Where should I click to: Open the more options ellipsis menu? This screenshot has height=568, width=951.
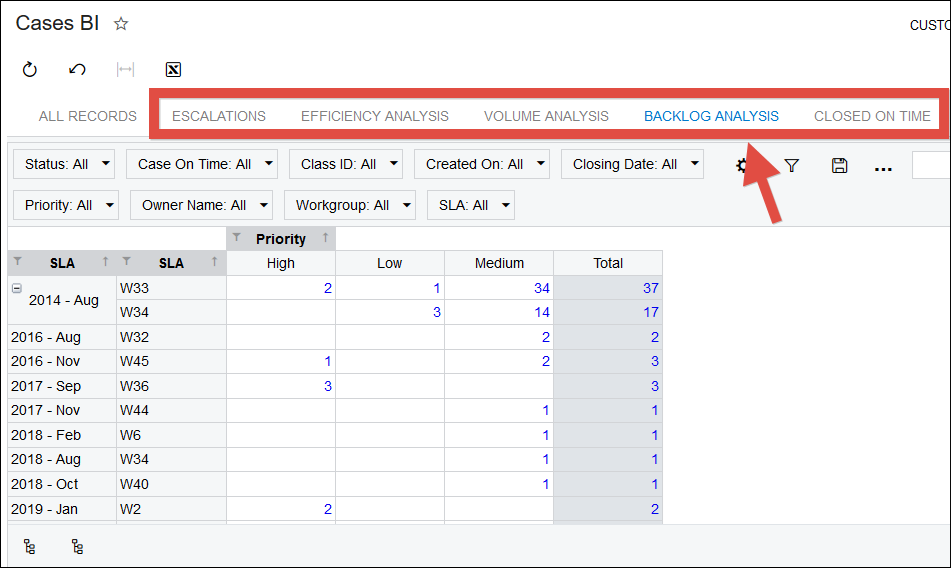tap(883, 167)
